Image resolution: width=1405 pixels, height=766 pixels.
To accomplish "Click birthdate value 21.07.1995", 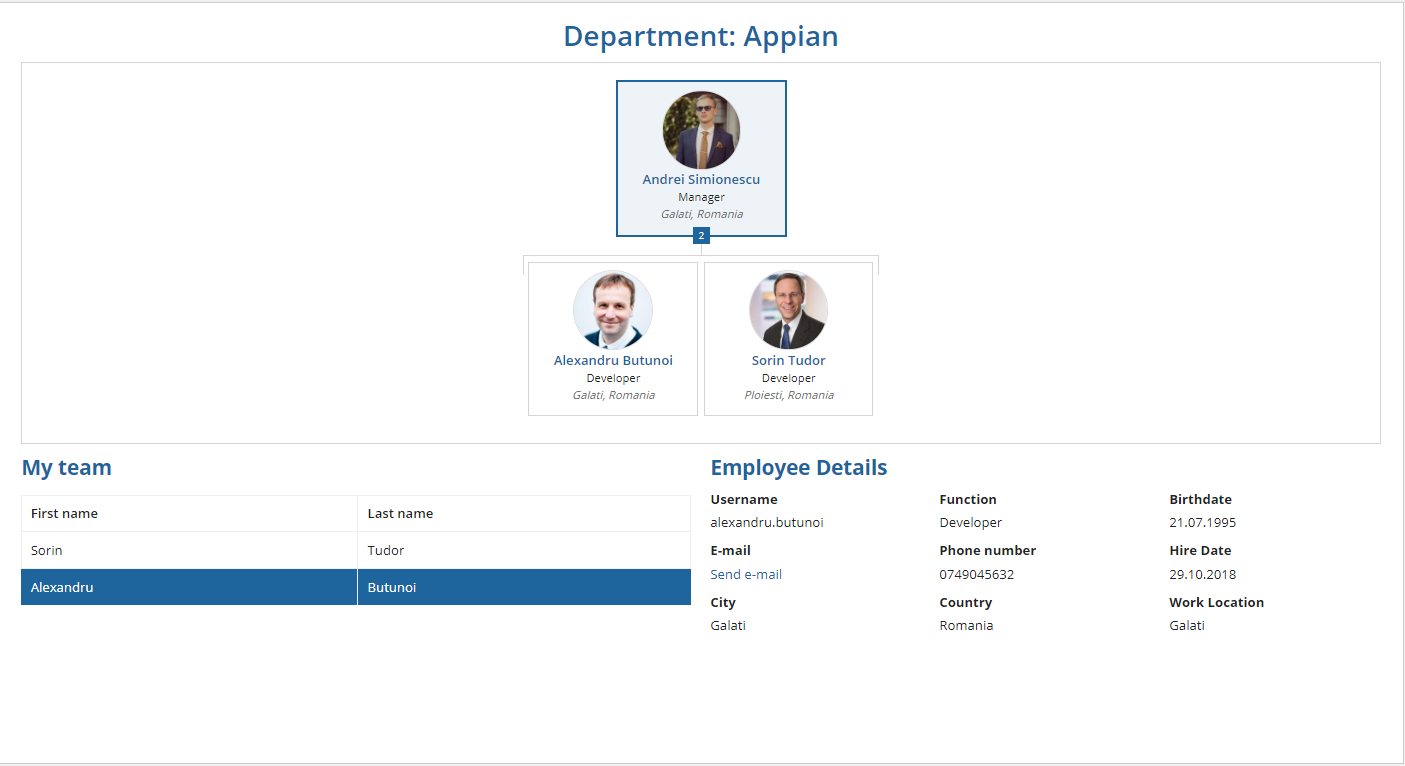I will tap(1203, 523).
